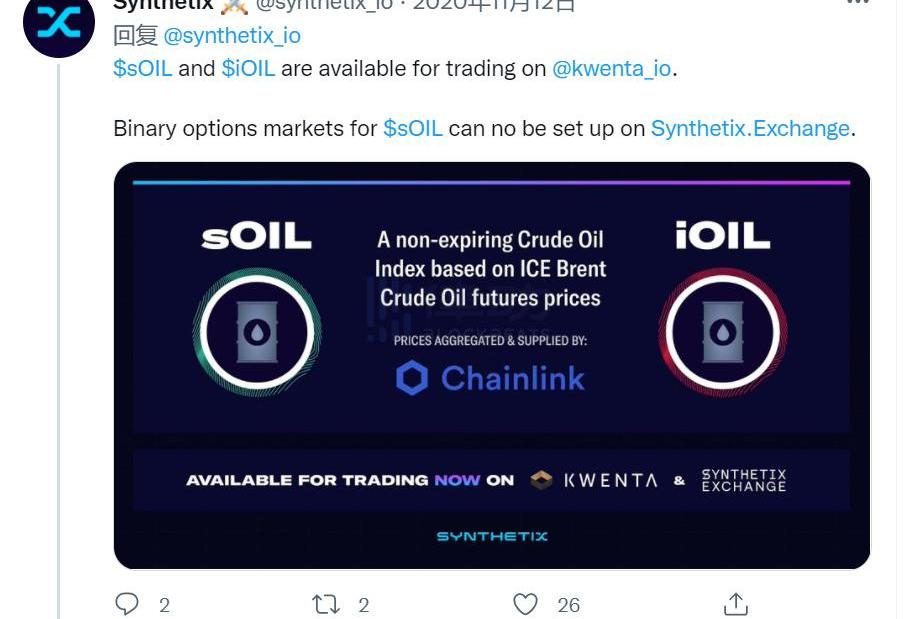Click the share upload icon

click(x=736, y=604)
